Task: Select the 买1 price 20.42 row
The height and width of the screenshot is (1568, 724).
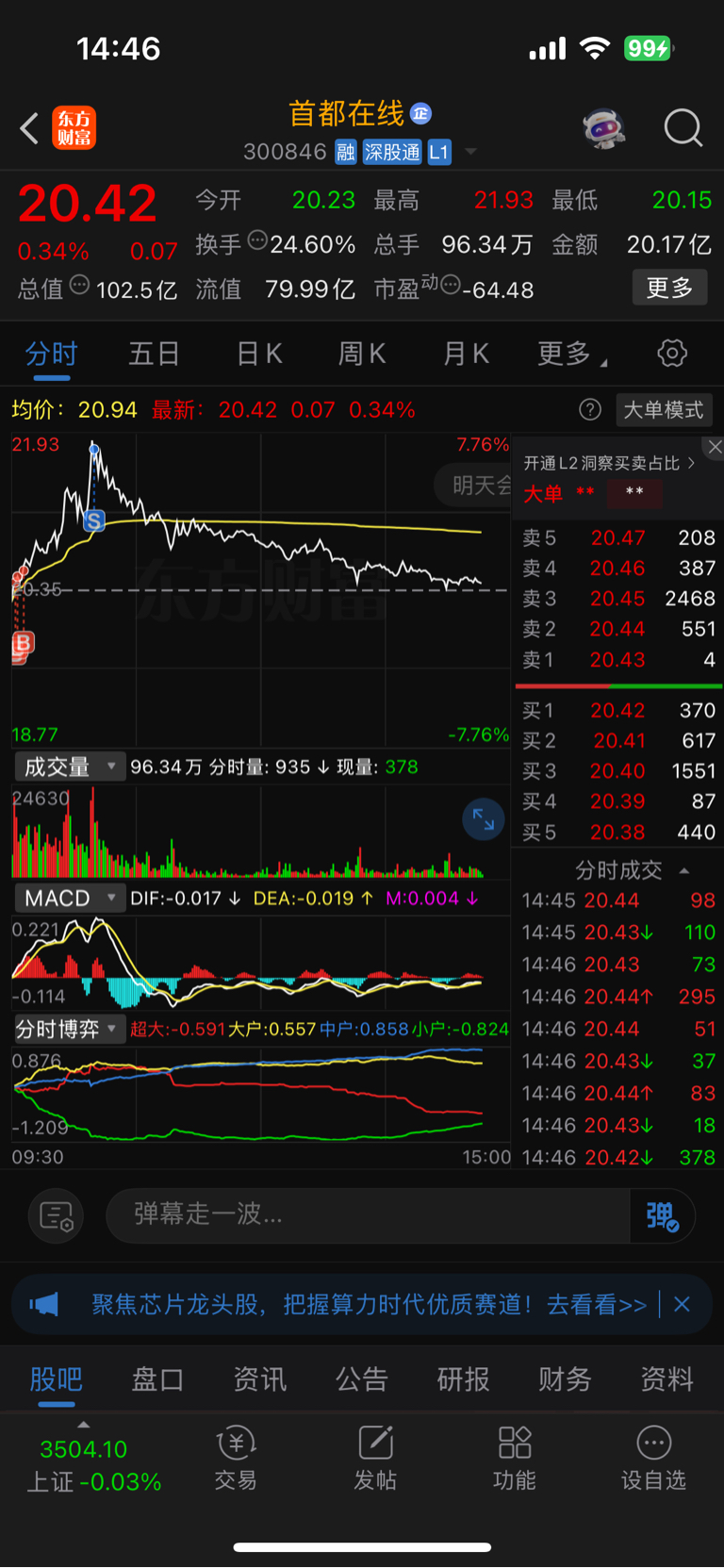Action: (618, 710)
